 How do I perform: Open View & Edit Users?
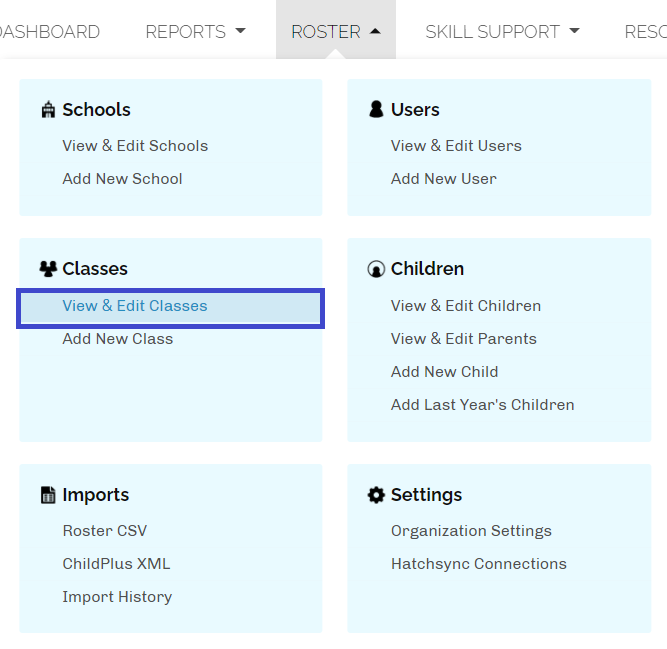pos(456,146)
